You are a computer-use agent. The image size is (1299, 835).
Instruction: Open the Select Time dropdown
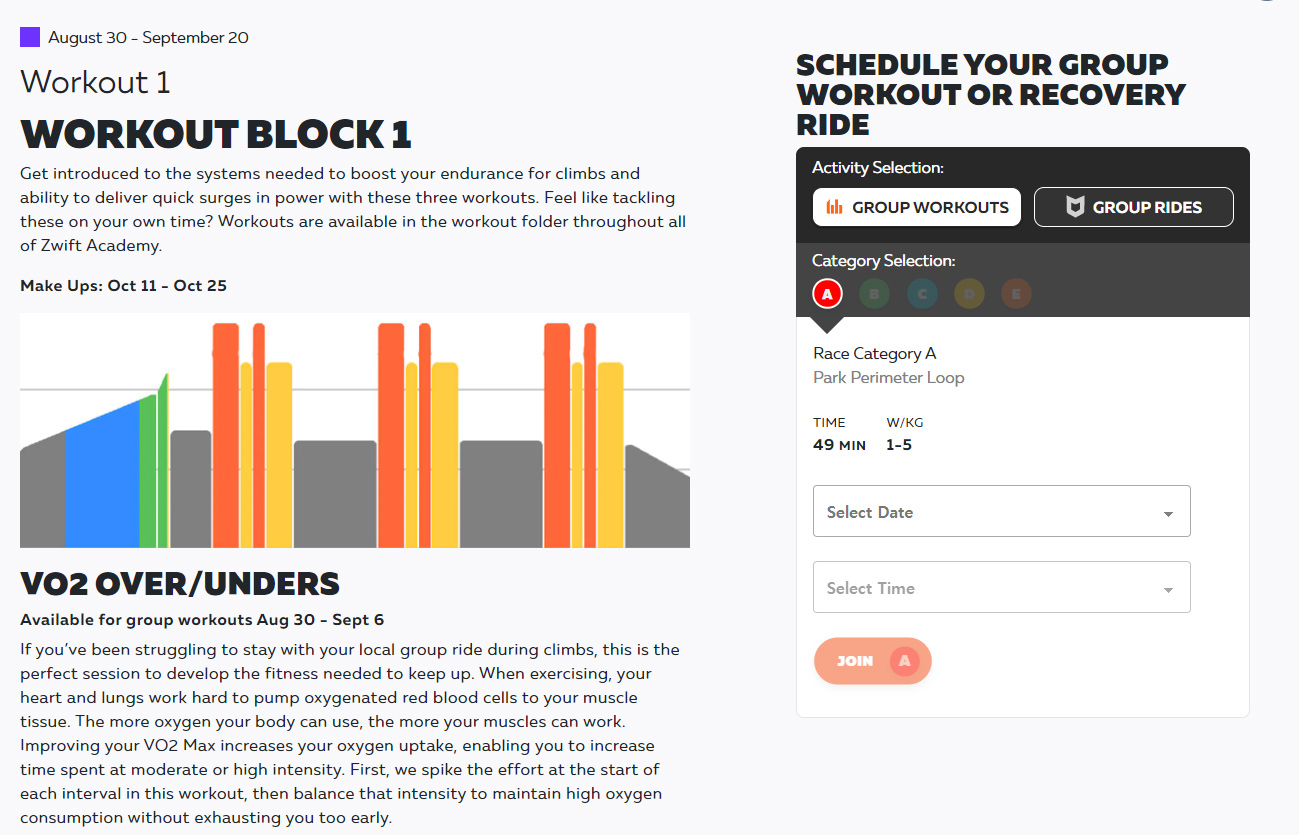[x=1001, y=587]
